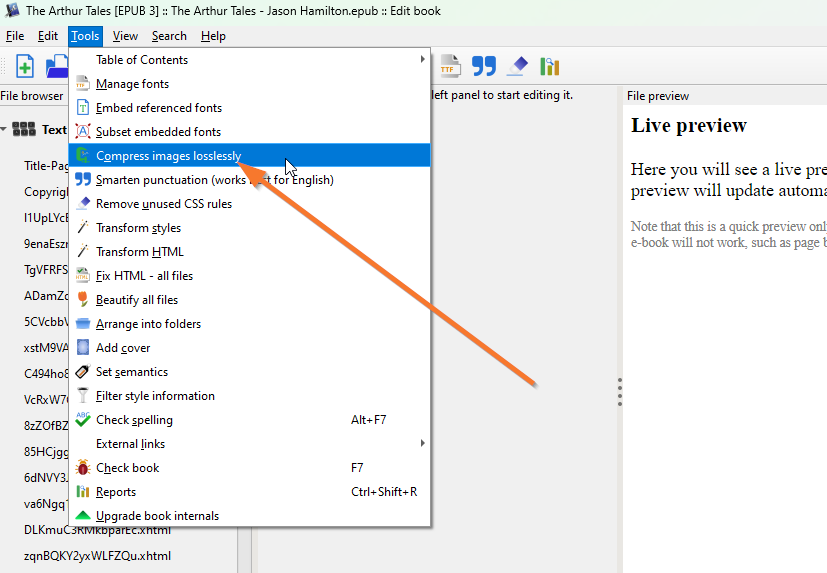
Task: Select the file starting with xstM9VA
Action: [46, 348]
